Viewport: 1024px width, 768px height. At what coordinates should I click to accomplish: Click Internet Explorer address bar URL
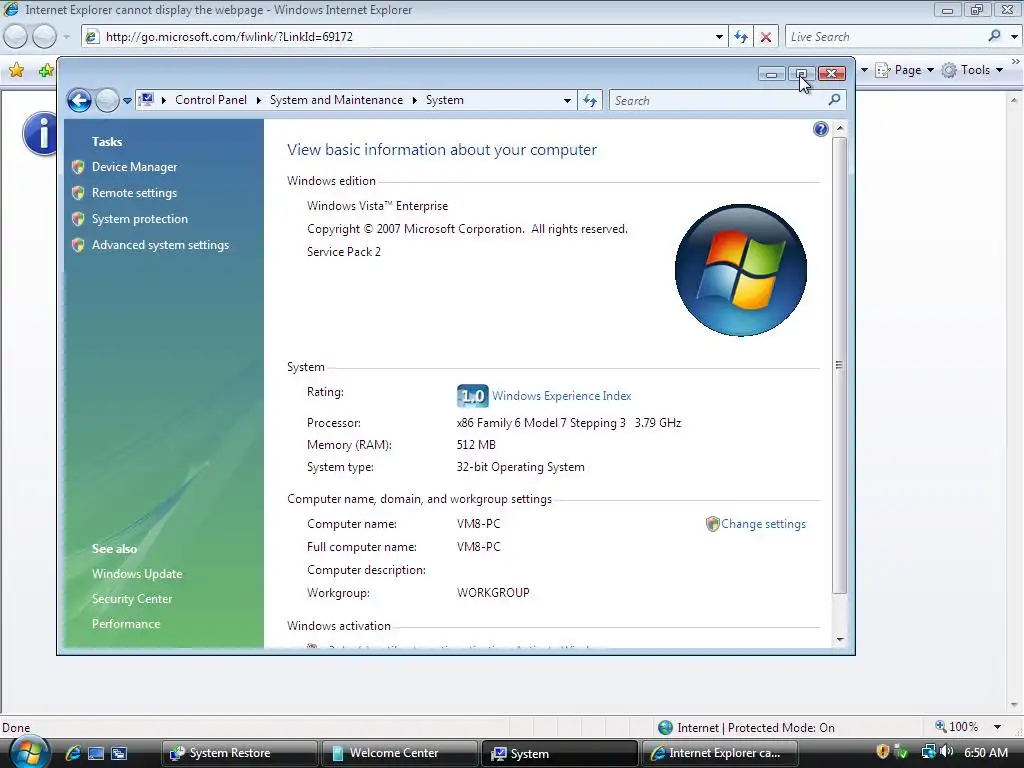click(x=229, y=37)
